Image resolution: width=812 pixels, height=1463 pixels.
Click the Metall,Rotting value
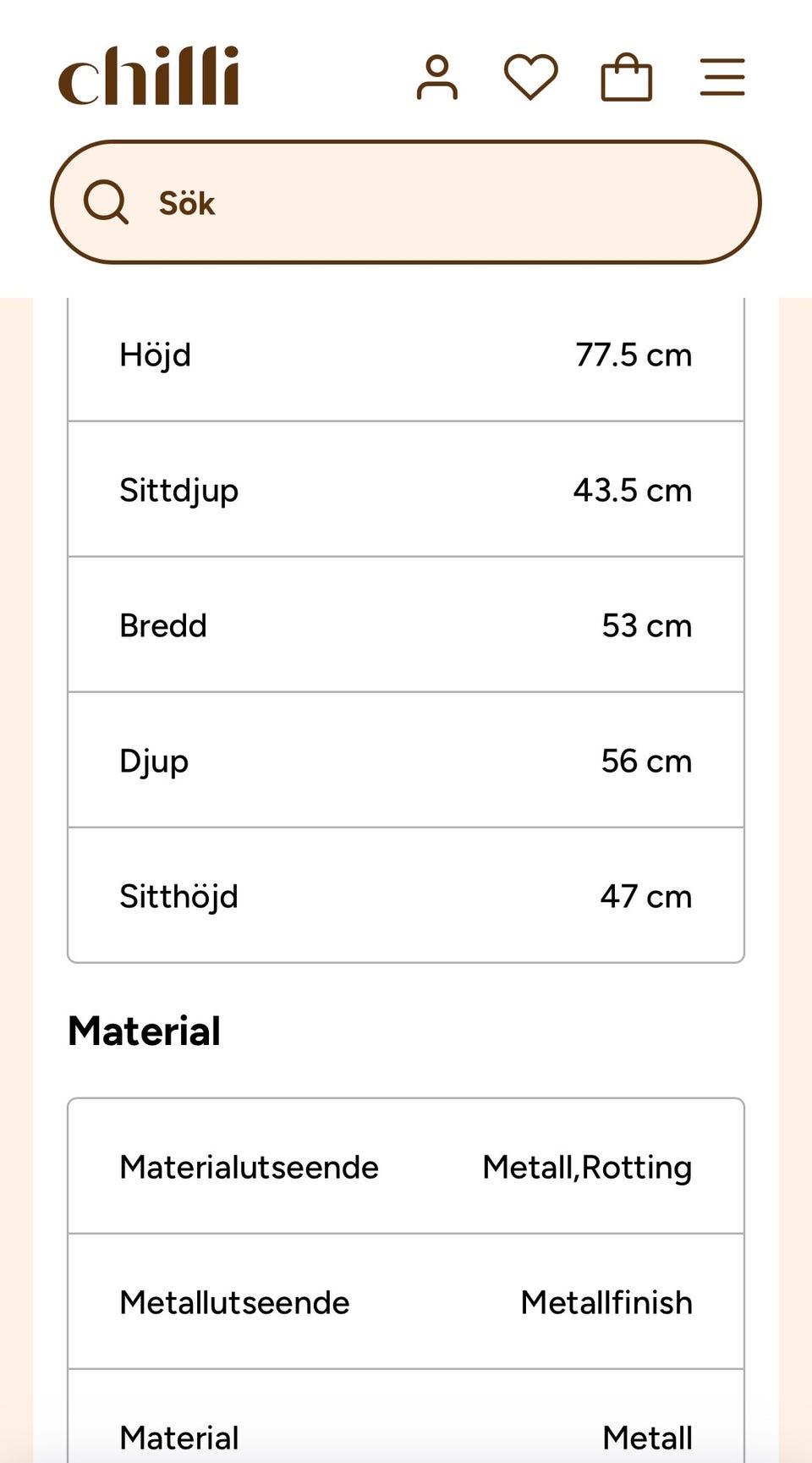tap(587, 1167)
